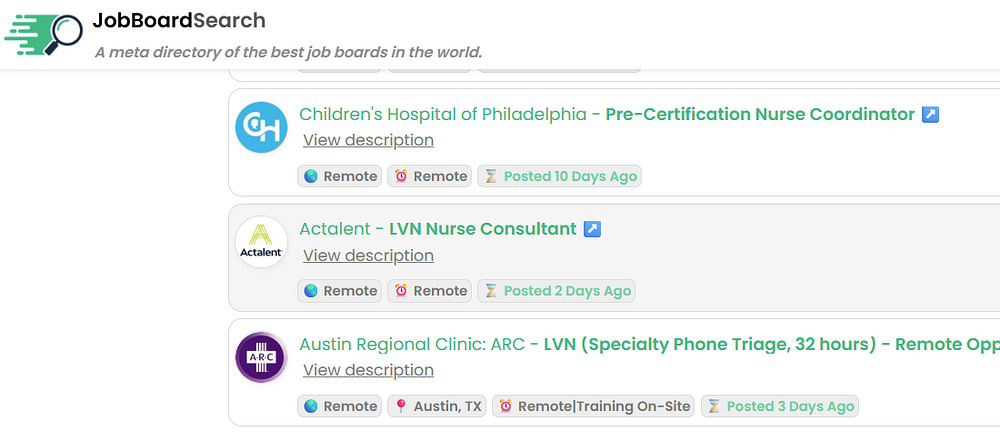Click the alarm-clock Remote tag on Children's Hospital job
Screen dimensions: 1000x432
430,176
